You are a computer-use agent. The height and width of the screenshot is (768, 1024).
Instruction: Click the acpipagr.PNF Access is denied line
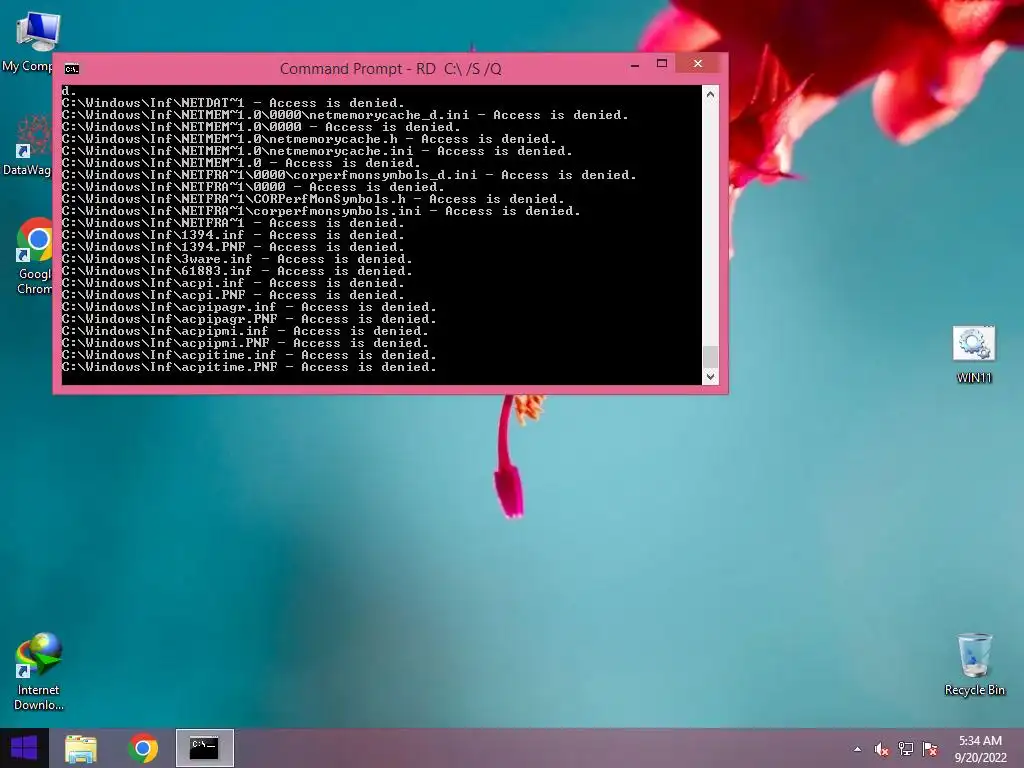pyautogui.click(x=249, y=319)
